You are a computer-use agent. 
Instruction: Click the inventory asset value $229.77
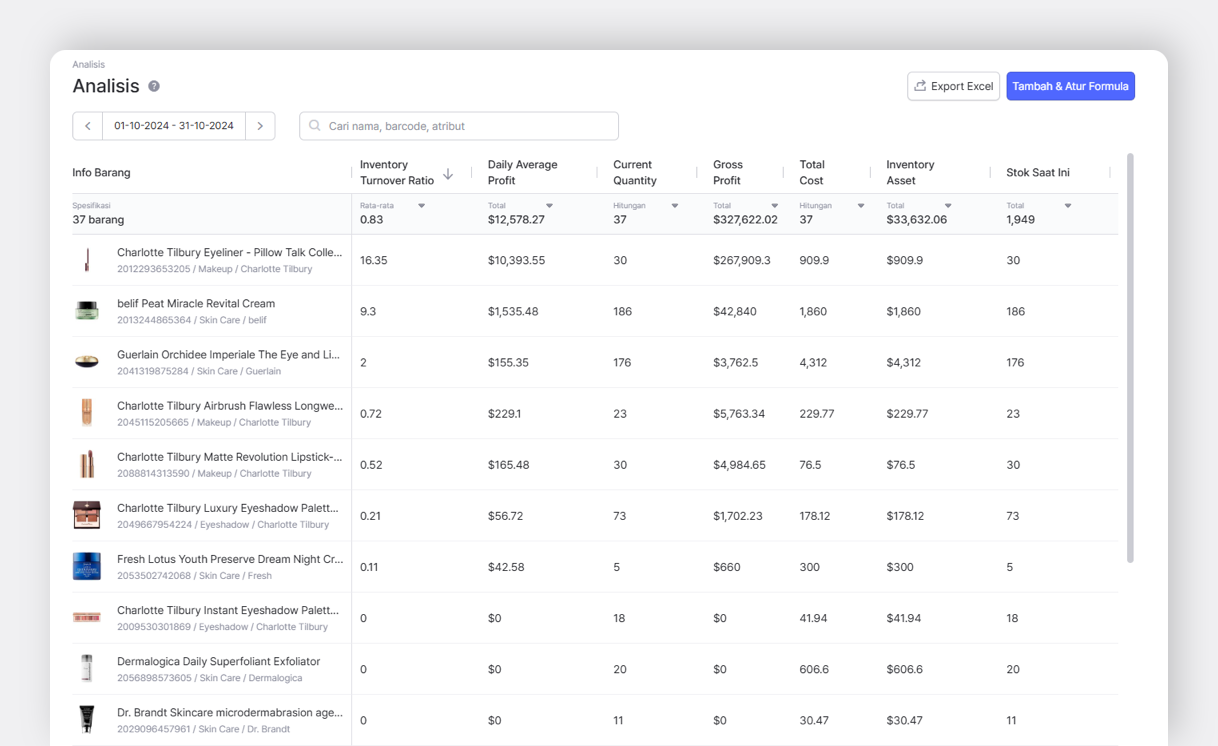point(907,413)
